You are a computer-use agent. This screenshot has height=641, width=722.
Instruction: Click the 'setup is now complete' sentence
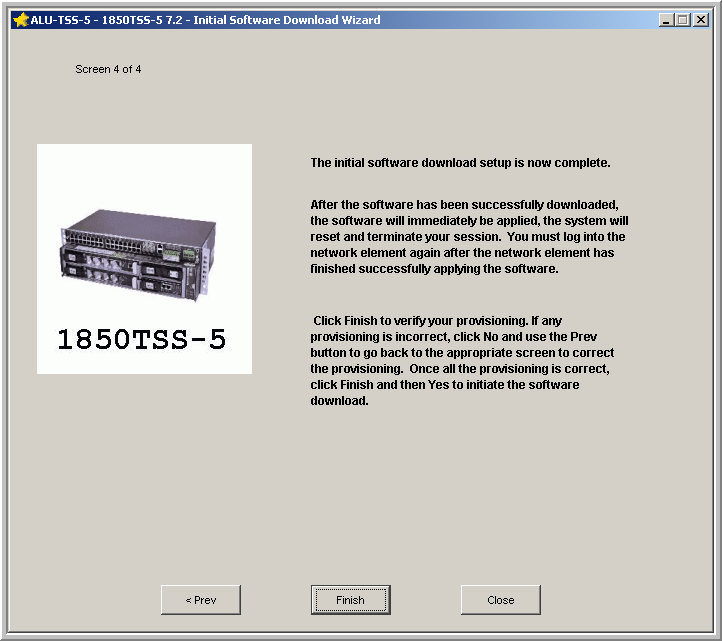pos(460,163)
